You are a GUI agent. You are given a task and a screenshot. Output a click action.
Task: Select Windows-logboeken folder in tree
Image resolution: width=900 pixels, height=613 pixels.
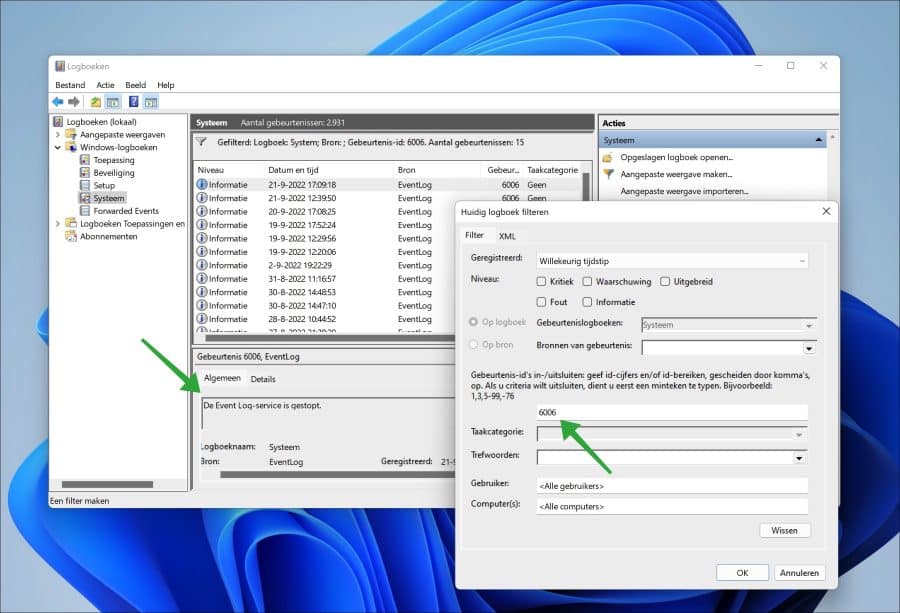(118, 147)
